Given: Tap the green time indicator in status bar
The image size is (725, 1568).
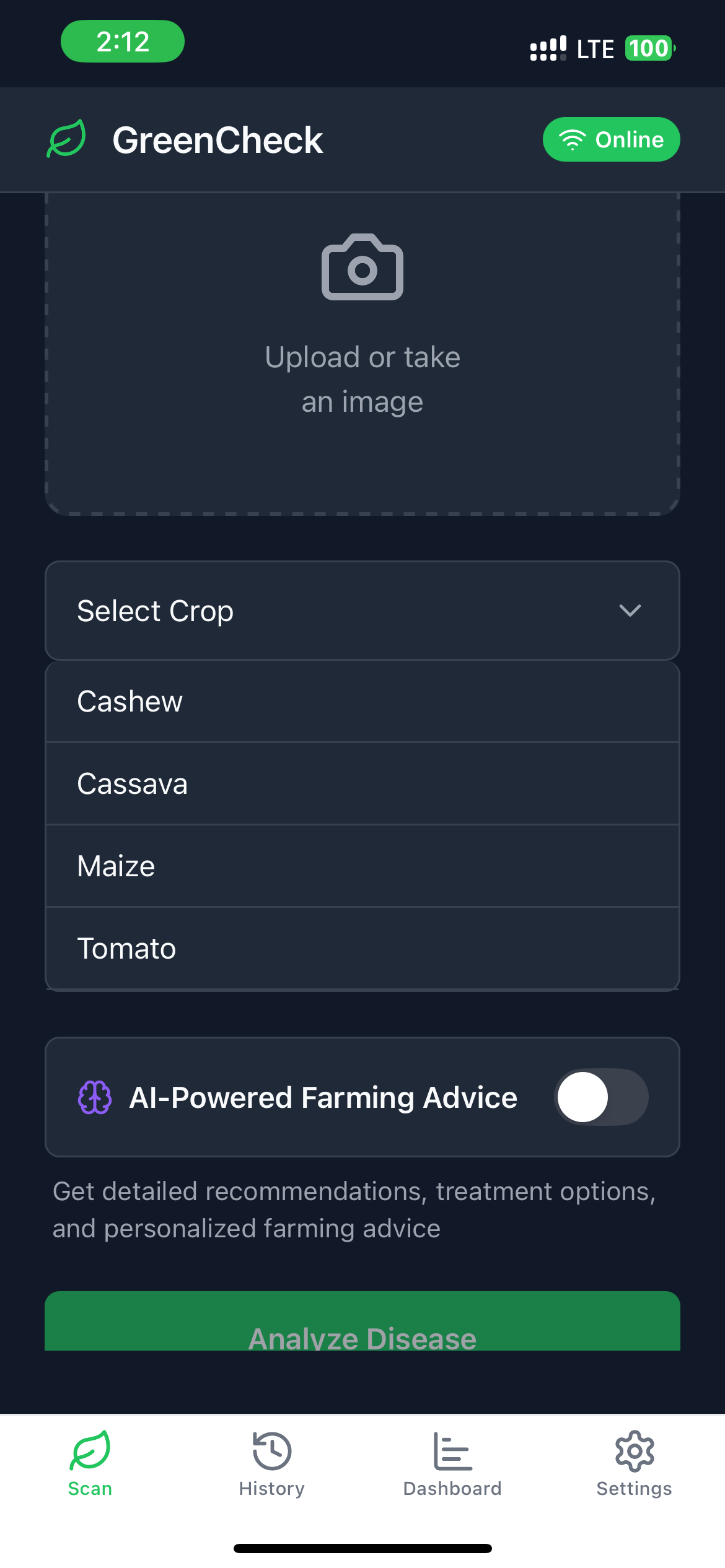Looking at the screenshot, I should point(123,41).
